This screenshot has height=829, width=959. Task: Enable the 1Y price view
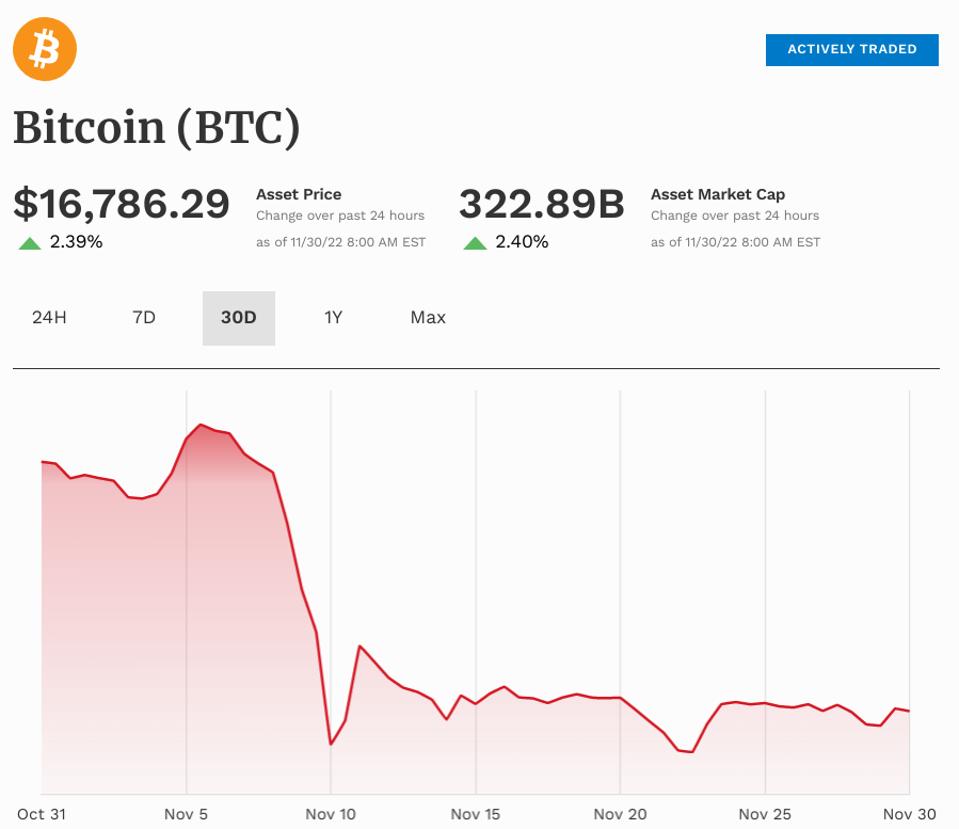(x=334, y=317)
